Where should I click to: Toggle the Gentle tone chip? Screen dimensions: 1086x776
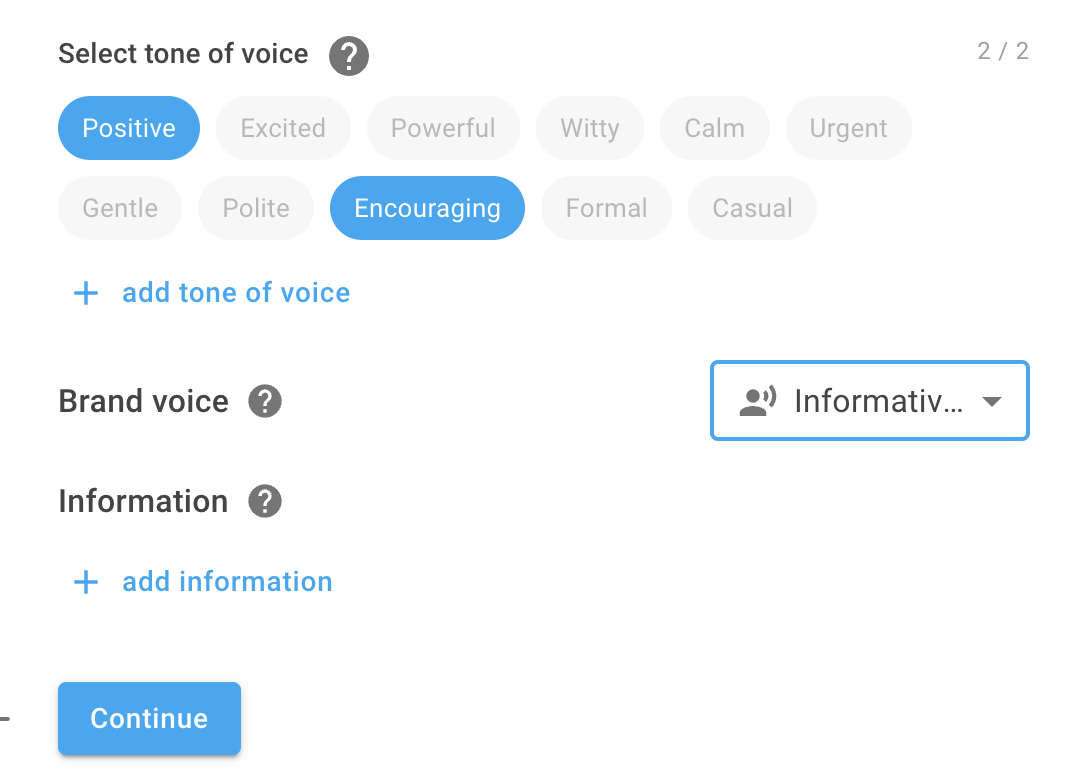click(120, 208)
